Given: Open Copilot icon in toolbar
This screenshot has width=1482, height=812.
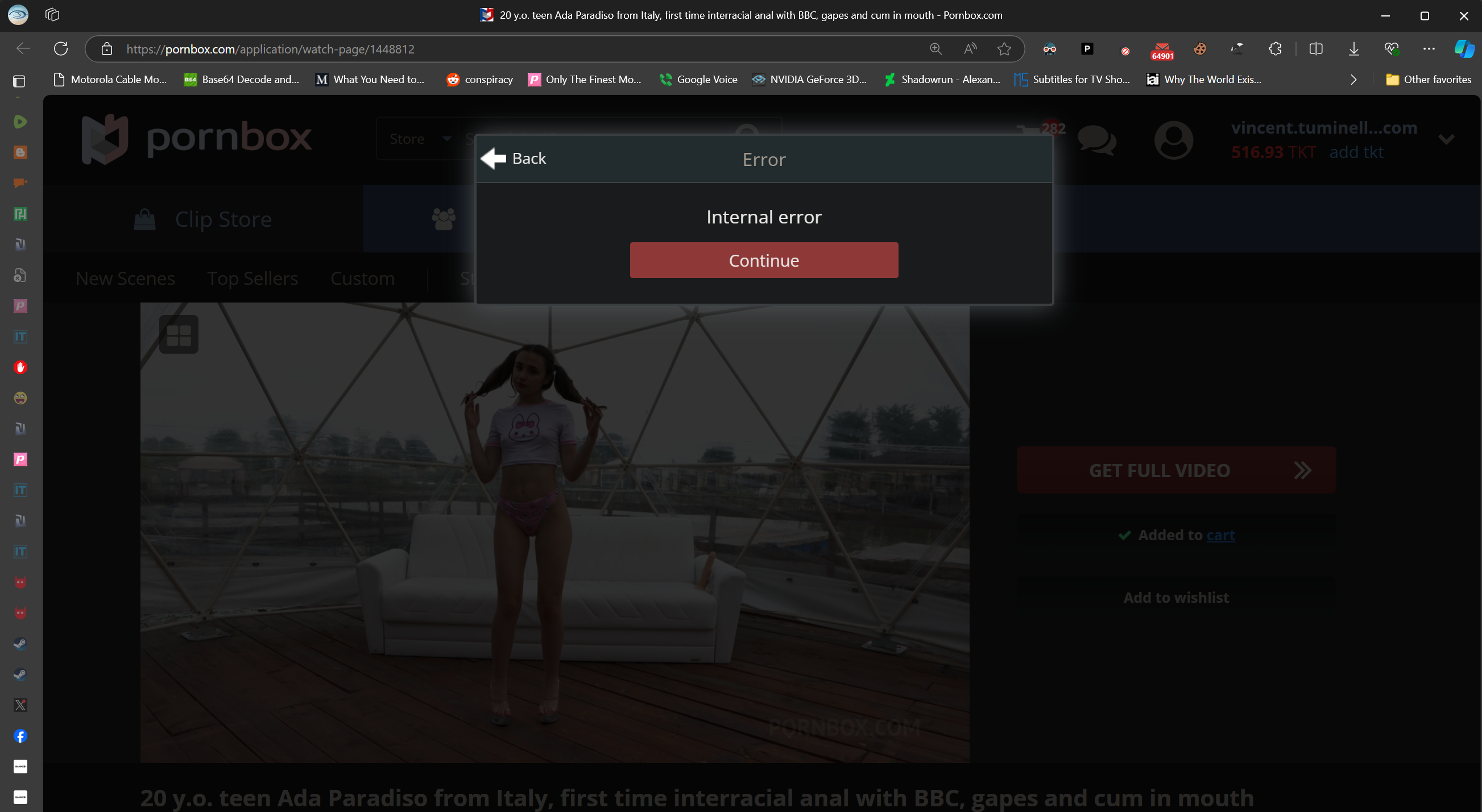Looking at the screenshot, I should (1464, 49).
